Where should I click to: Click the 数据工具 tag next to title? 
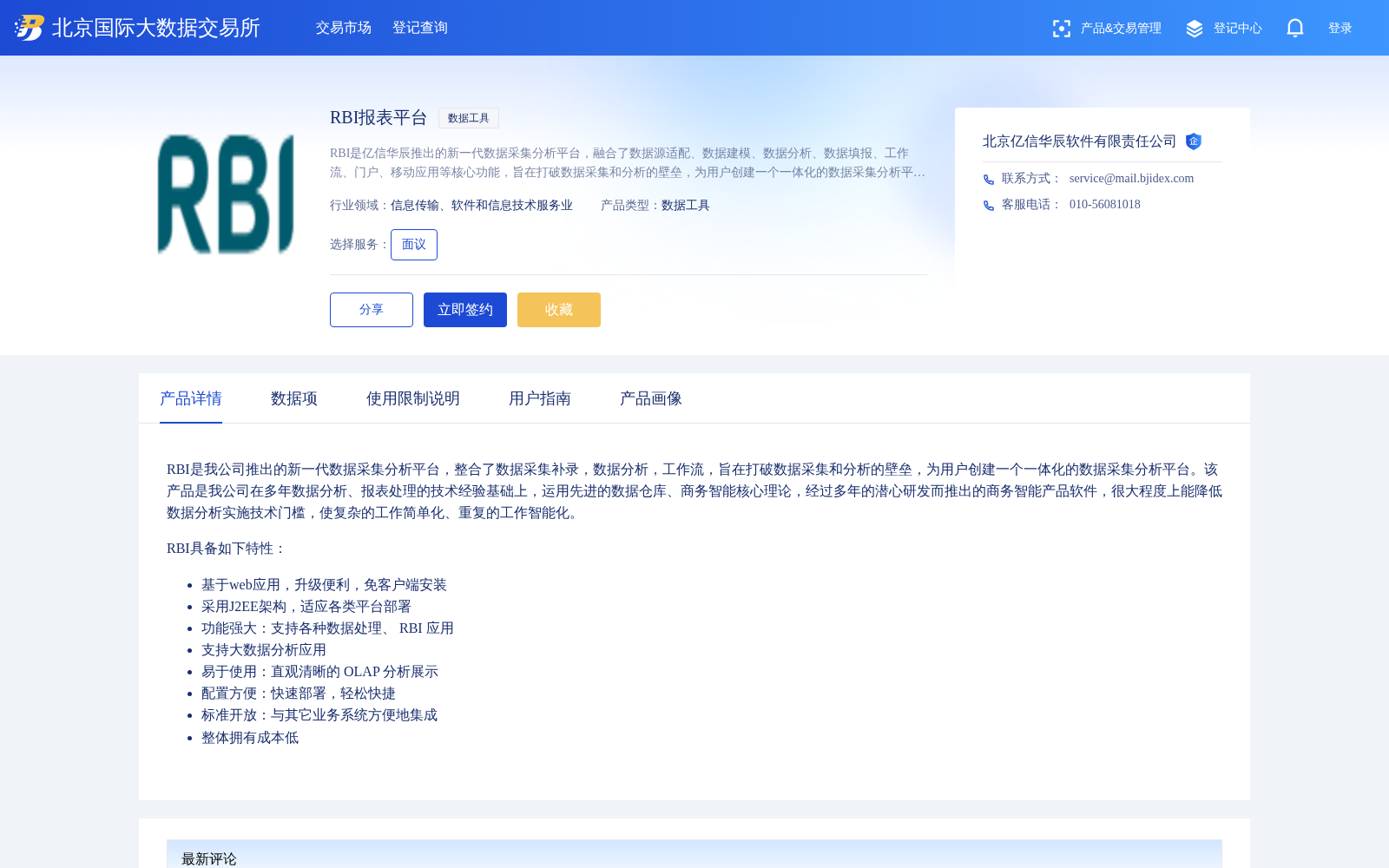(469, 118)
